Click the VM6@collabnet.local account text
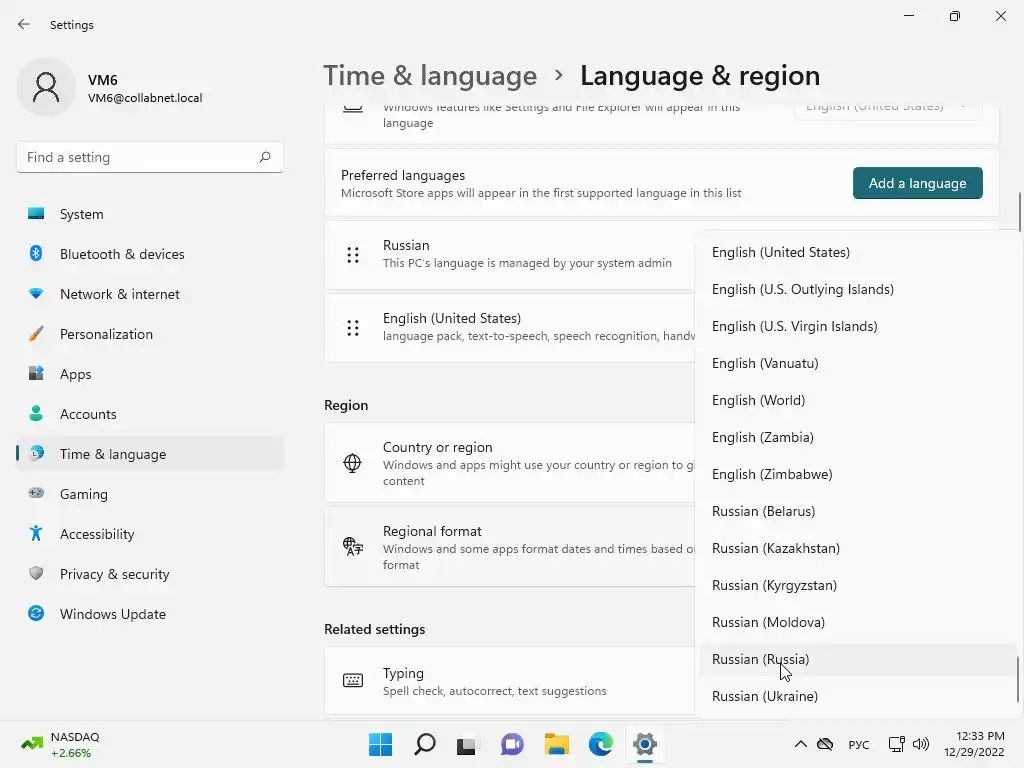Viewport: 1024px width, 768px height. (145, 98)
